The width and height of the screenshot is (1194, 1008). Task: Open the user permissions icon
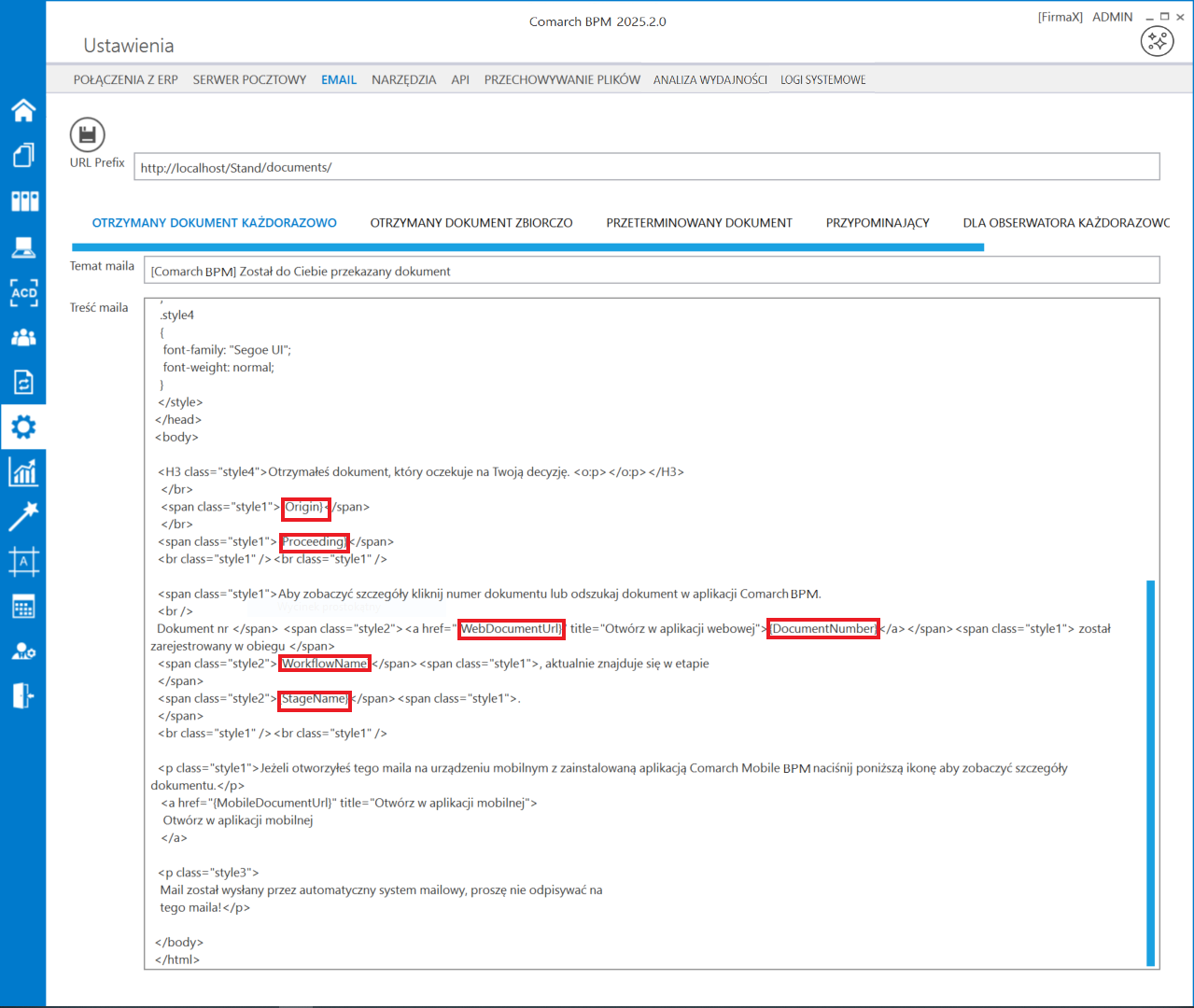pyautogui.click(x=23, y=651)
